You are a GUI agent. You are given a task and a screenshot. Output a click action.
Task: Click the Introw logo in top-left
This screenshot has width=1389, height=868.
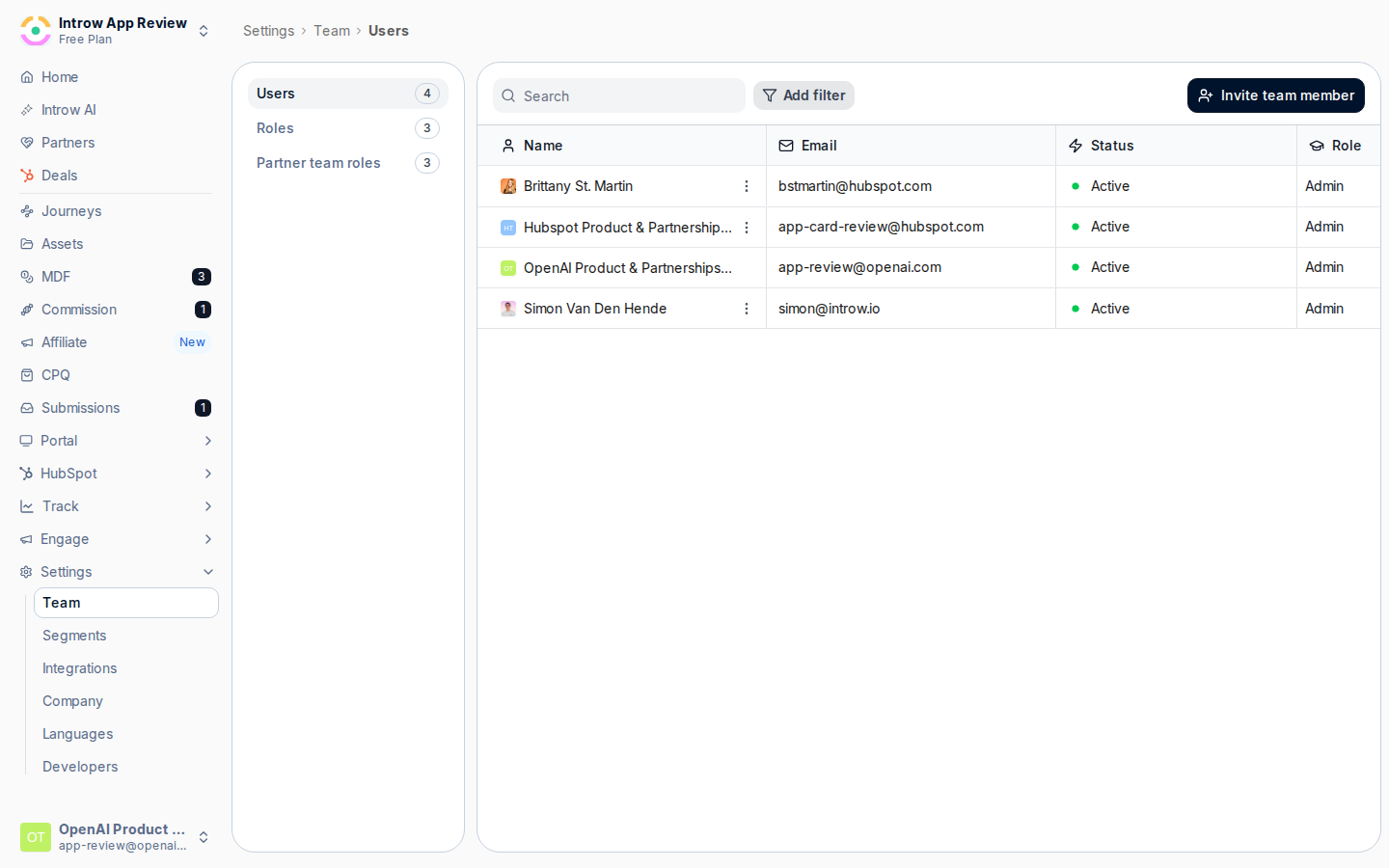pos(36,31)
